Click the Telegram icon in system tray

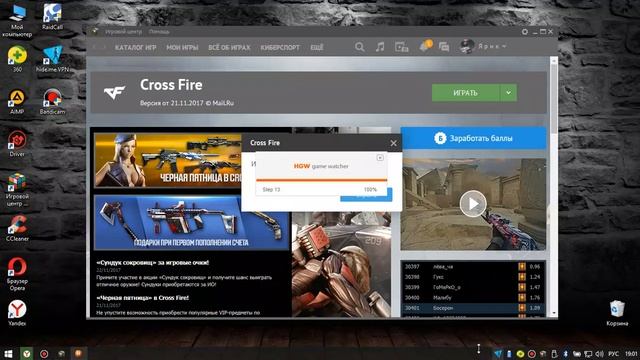[498, 353]
